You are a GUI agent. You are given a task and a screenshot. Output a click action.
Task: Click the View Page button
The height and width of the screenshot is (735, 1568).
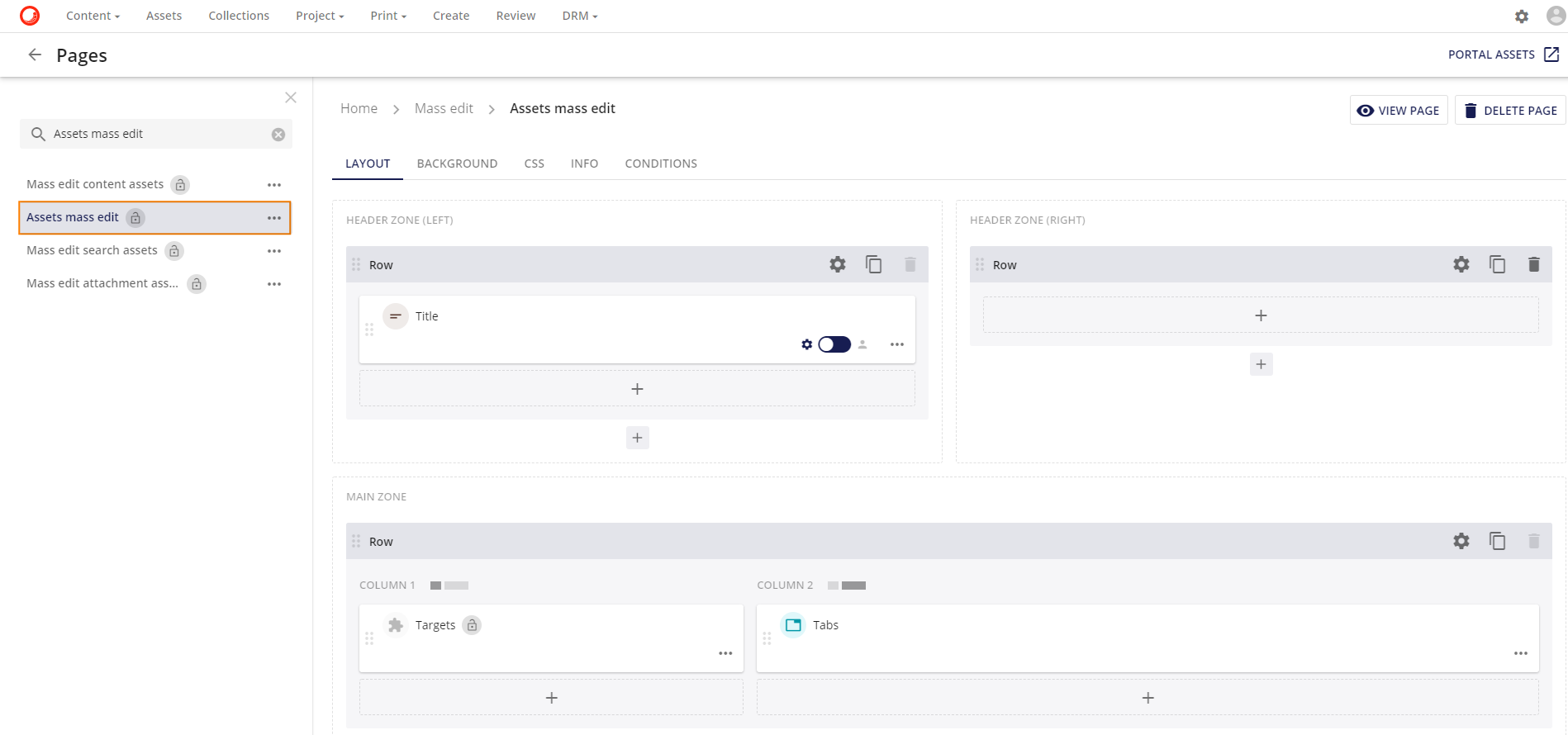(1398, 111)
